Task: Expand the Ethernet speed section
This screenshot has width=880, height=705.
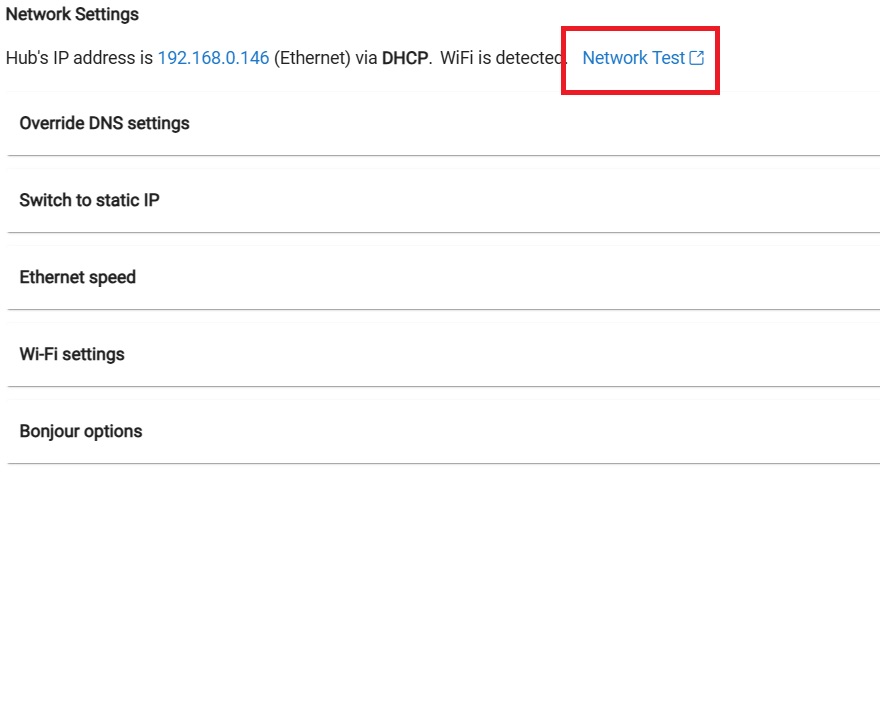Action: [x=443, y=277]
